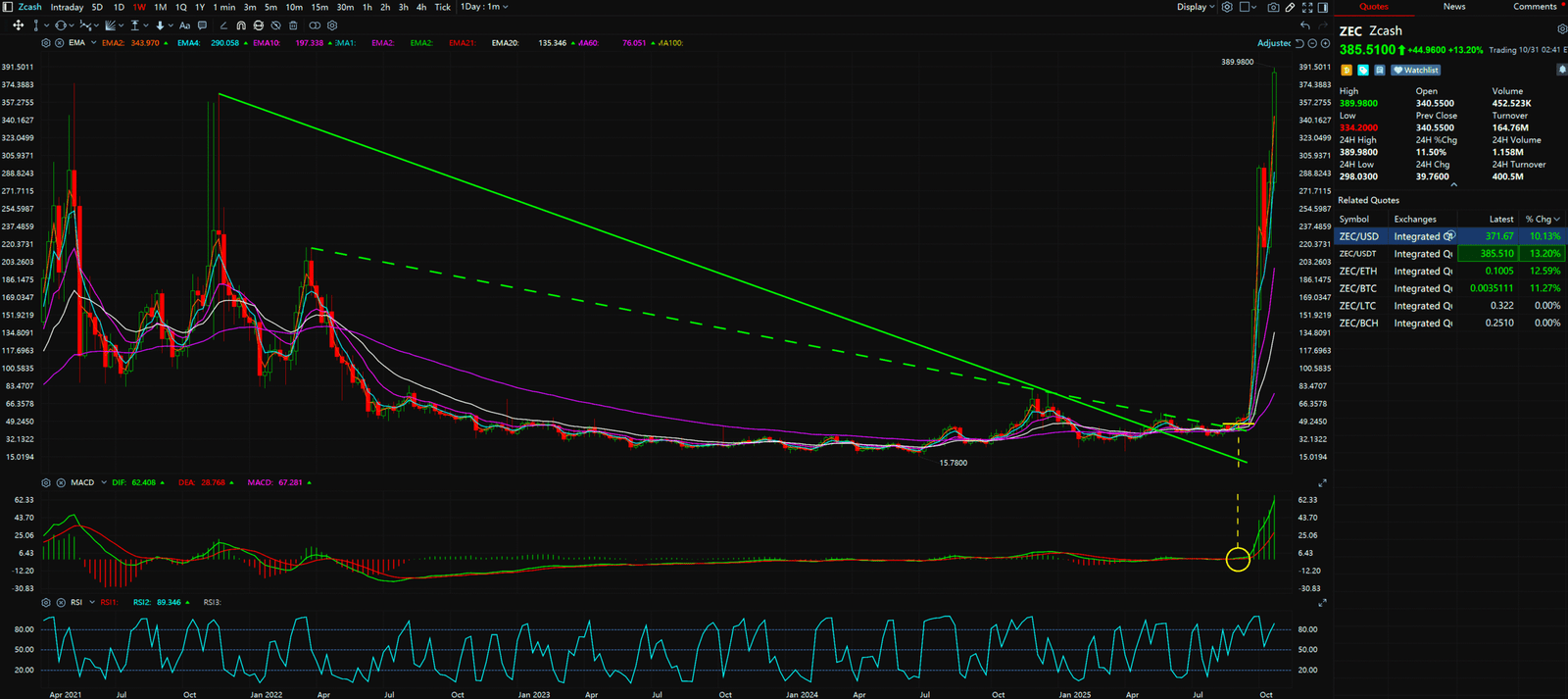Click the fullscreen chart icon
Image resolution: width=1568 pixels, height=699 pixels.
(1307, 7)
